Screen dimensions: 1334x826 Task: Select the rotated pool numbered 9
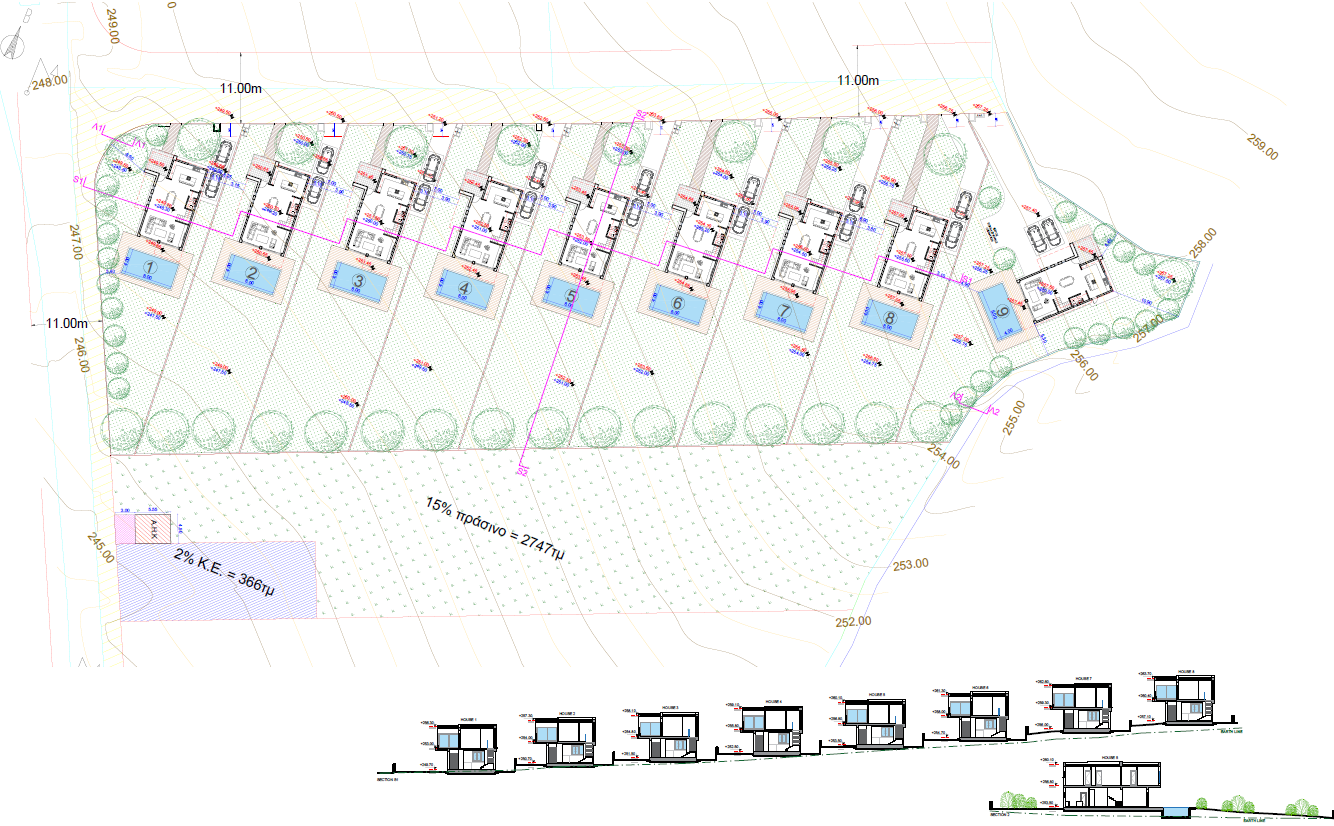tap(1001, 309)
